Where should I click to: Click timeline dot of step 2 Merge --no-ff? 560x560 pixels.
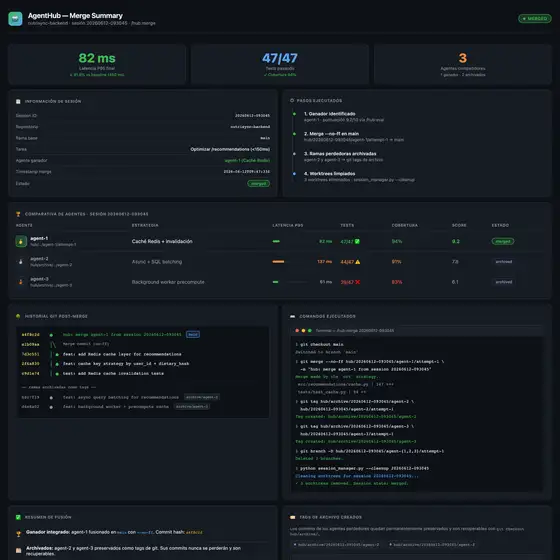pos(294,134)
